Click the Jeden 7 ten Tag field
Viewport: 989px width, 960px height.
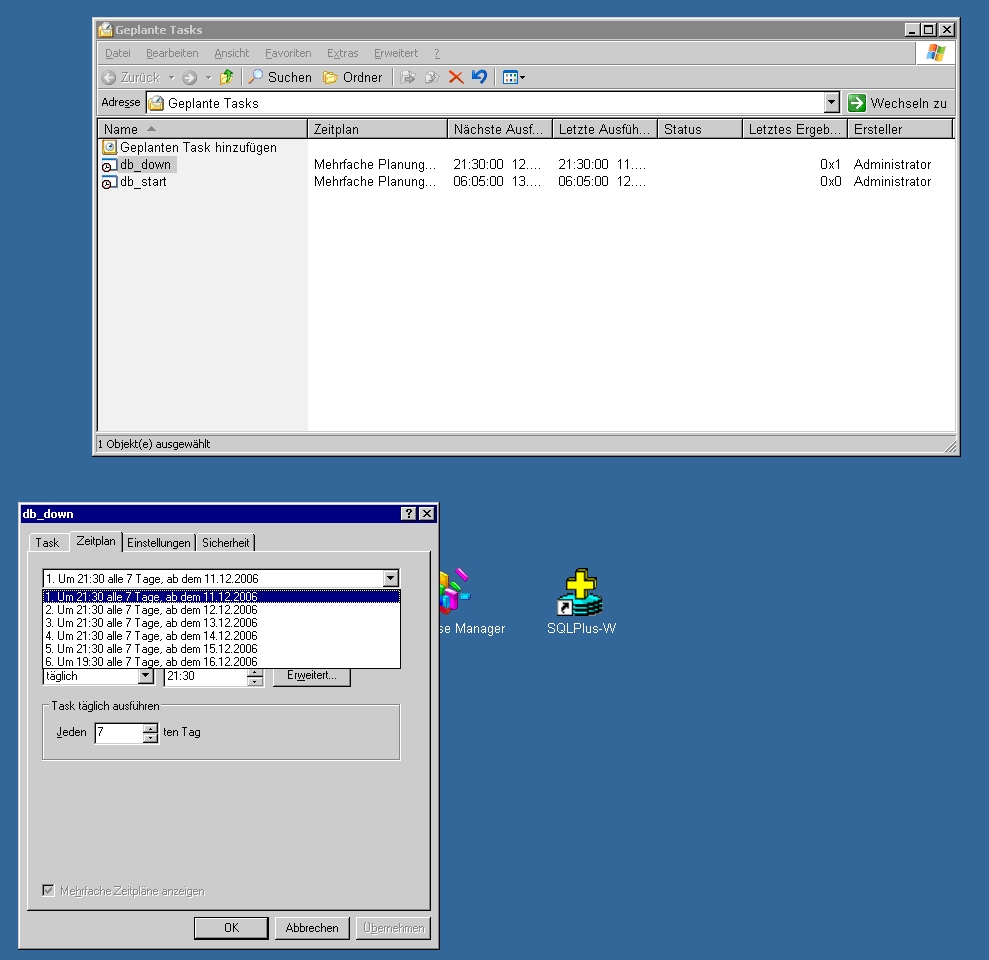pyautogui.click(x=119, y=732)
